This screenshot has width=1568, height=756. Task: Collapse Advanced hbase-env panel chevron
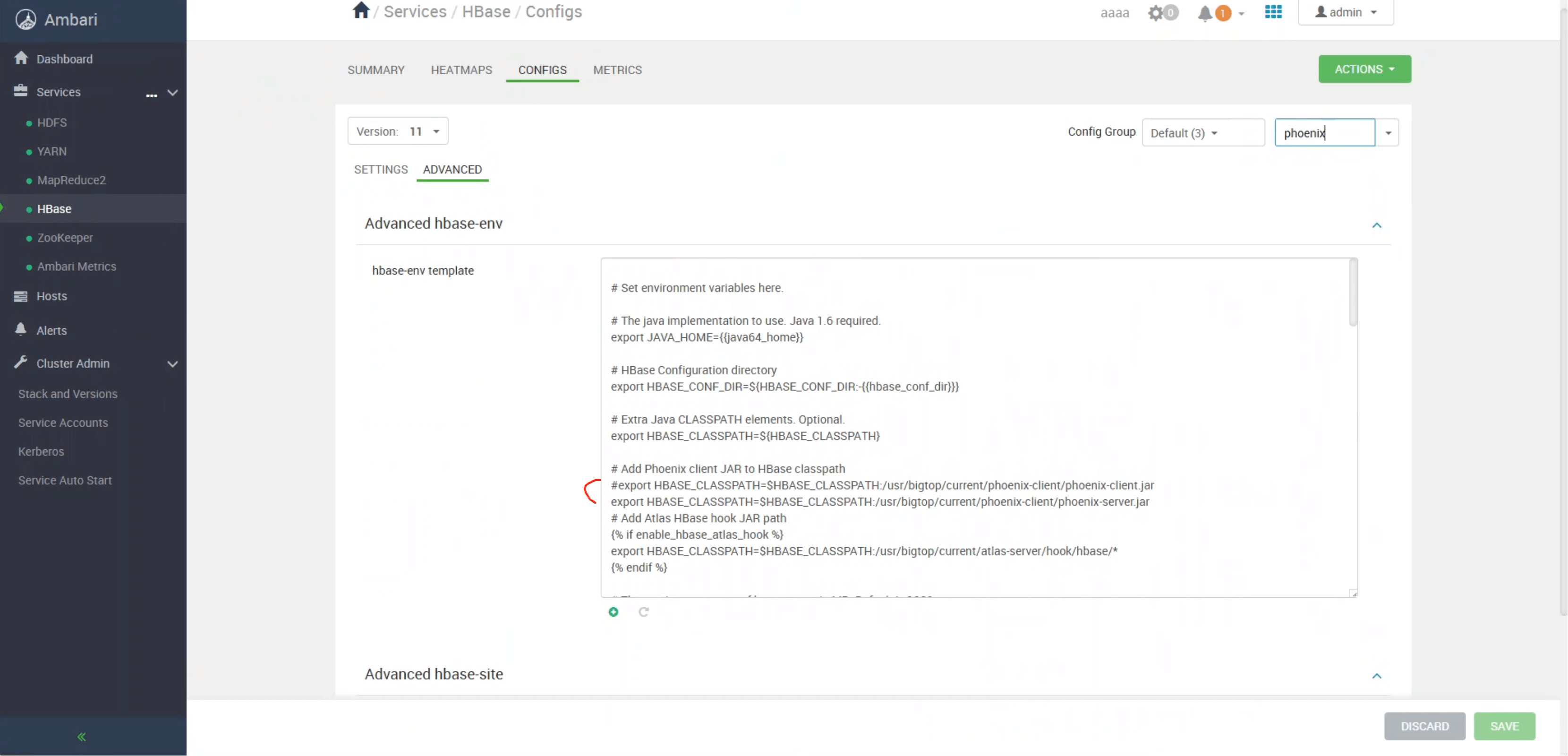click(1377, 225)
